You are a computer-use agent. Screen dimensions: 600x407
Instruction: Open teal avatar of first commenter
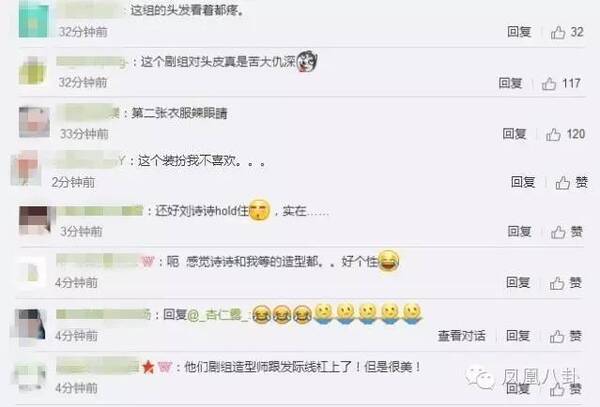tap(34, 19)
